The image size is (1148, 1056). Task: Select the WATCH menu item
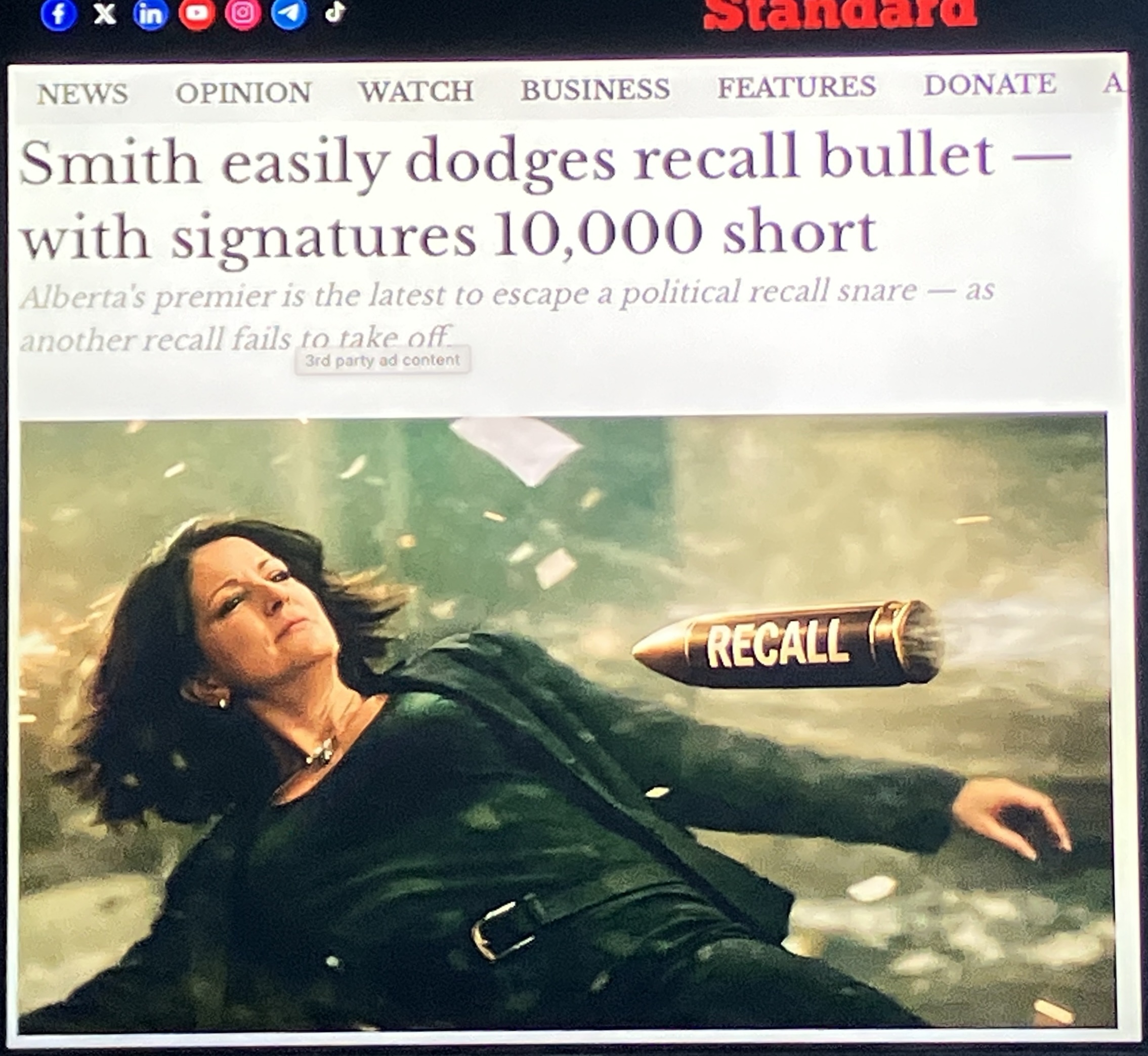pos(416,91)
